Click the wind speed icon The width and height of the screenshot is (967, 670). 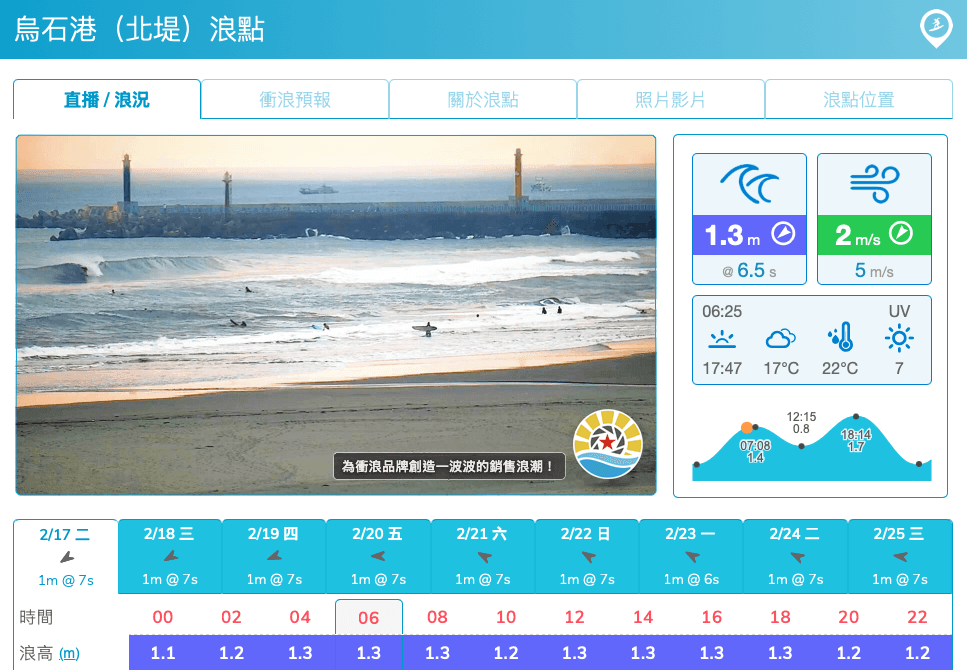(x=874, y=184)
